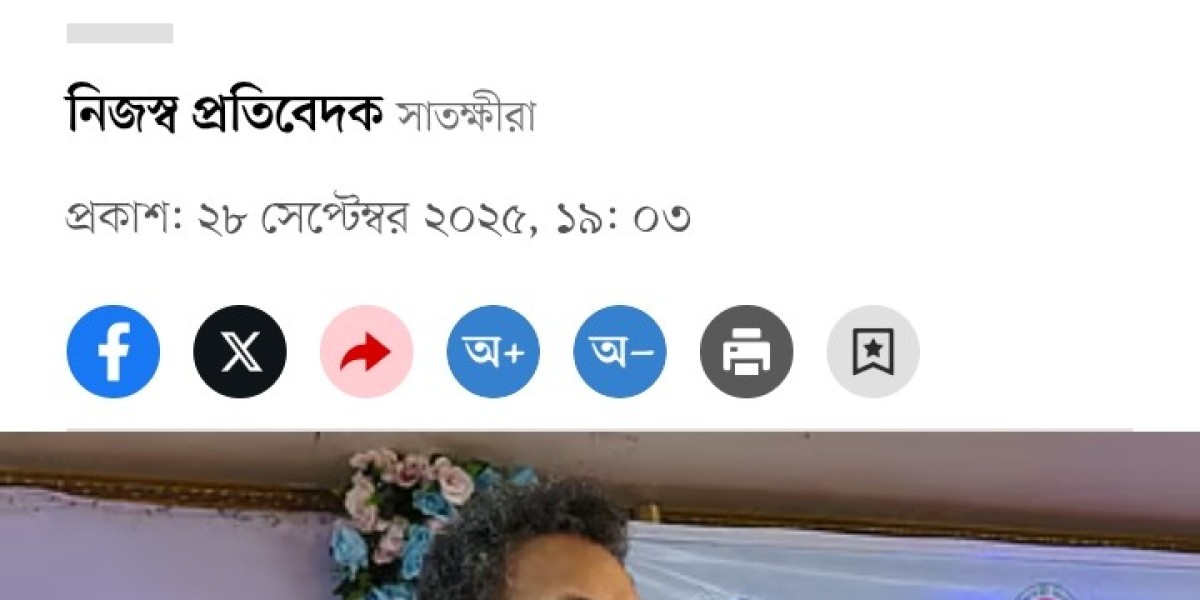Screen dimensions: 1200x600
Task: Increase font size with অ+ button
Action: point(493,352)
